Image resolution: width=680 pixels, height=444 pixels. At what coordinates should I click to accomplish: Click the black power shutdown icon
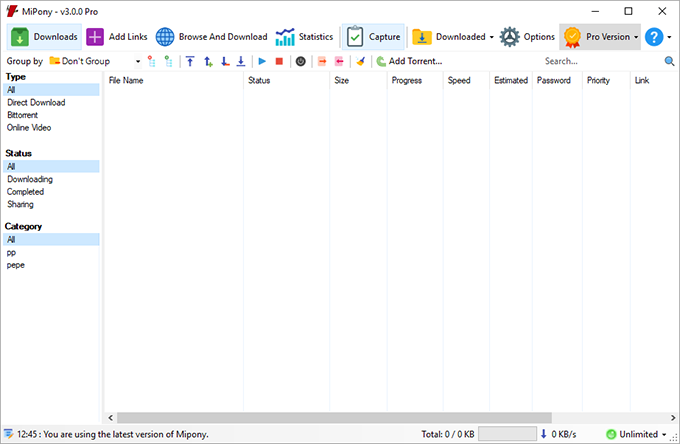[x=301, y=61]
